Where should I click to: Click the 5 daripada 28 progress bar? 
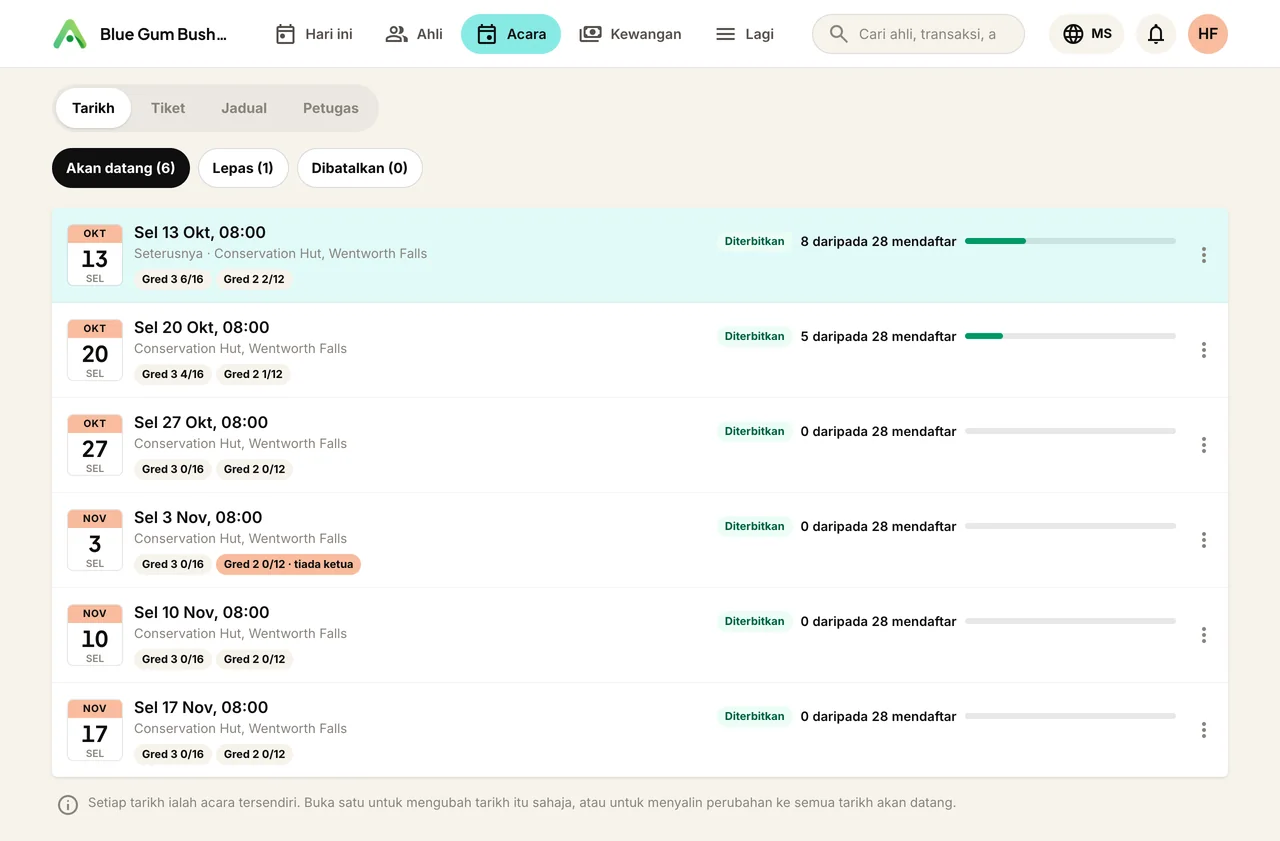(x=1070, y=336)
